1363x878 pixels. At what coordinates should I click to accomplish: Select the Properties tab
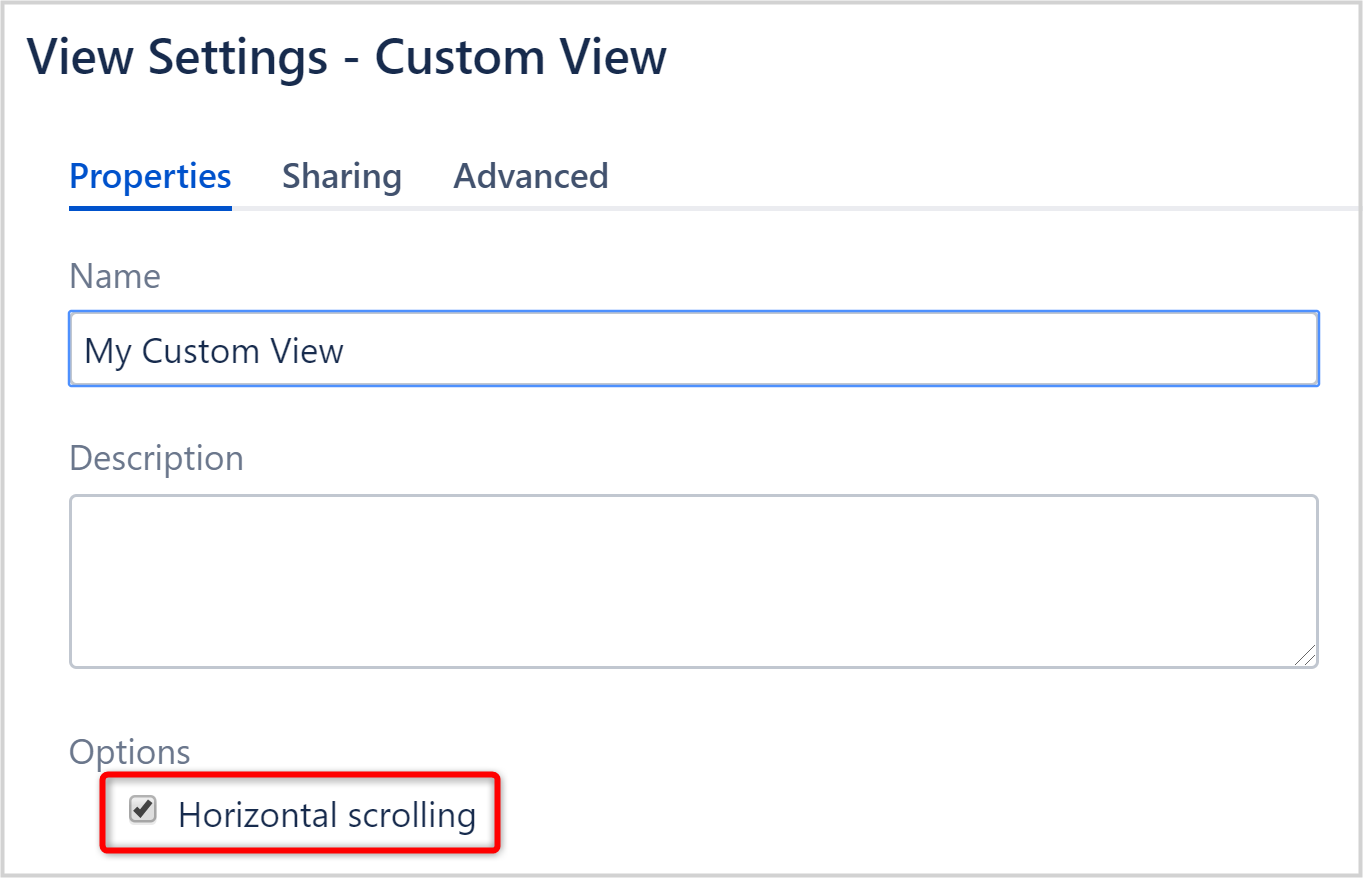tap(149, 176)
